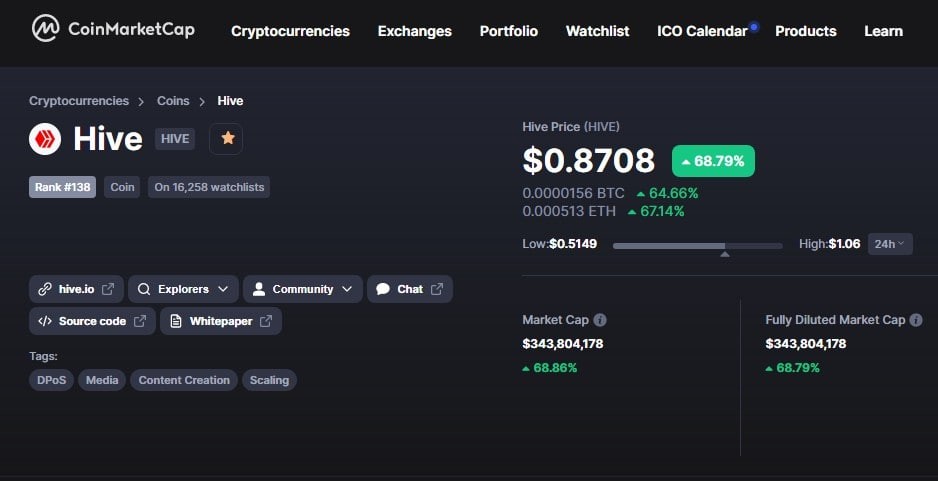Screen dimensions: 938x481
Task: Open the 24h time range dropdown
Action: click(x=890, y=244)
